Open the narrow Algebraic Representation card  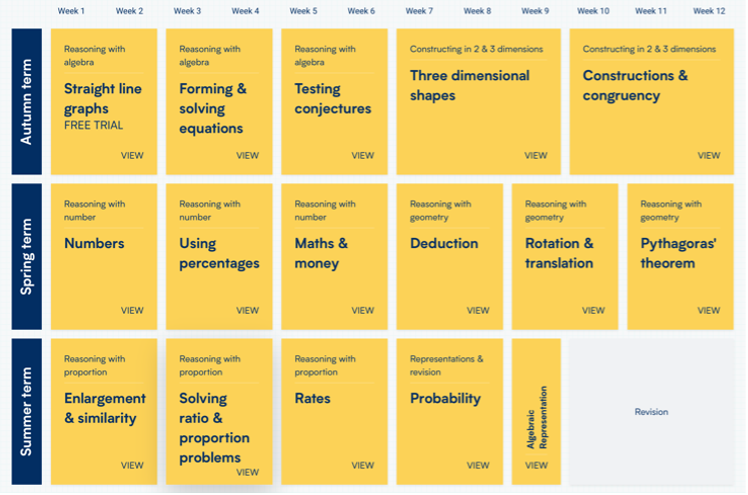(536, 412)
